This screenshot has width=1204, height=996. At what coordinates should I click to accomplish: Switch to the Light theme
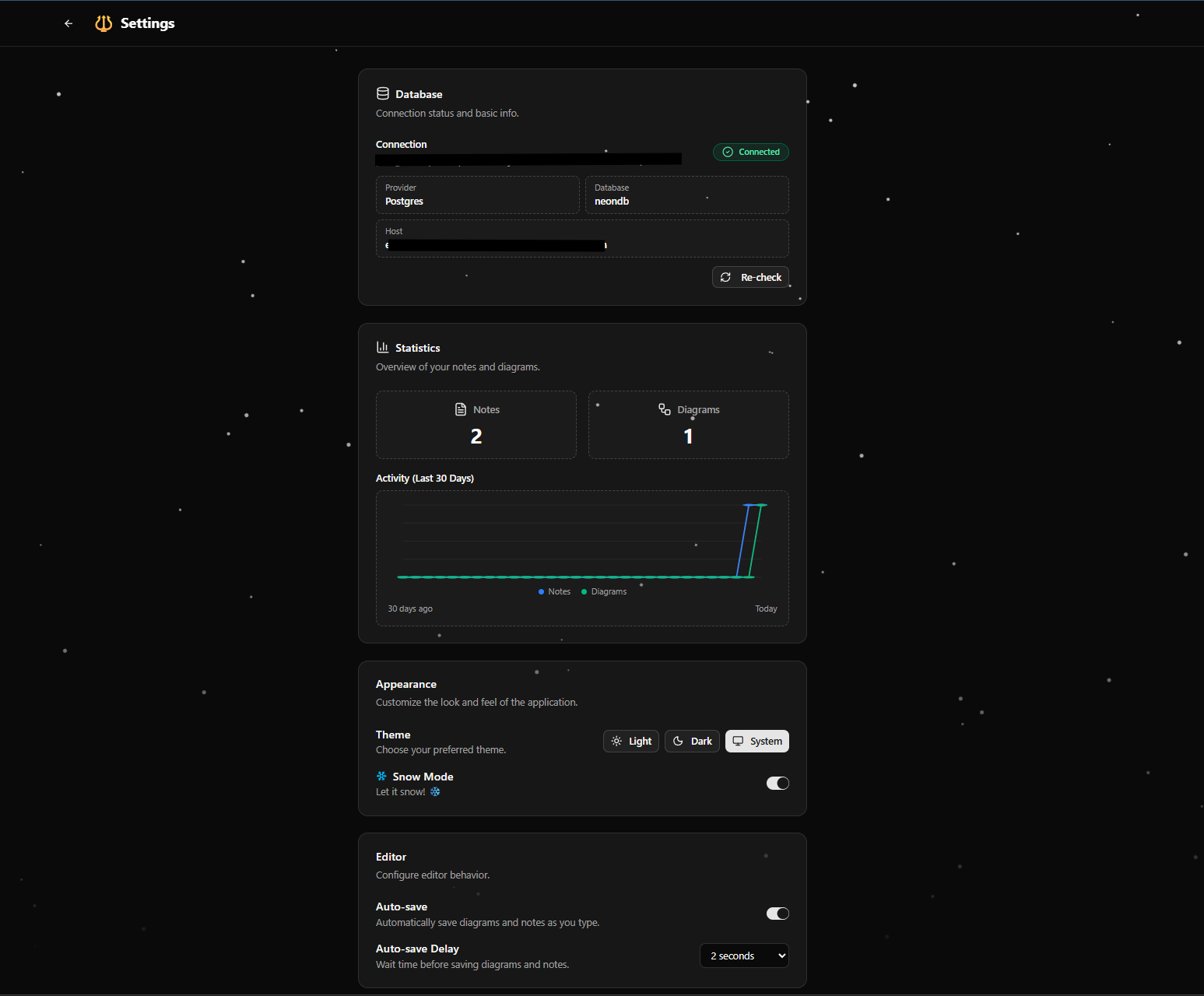631,742
